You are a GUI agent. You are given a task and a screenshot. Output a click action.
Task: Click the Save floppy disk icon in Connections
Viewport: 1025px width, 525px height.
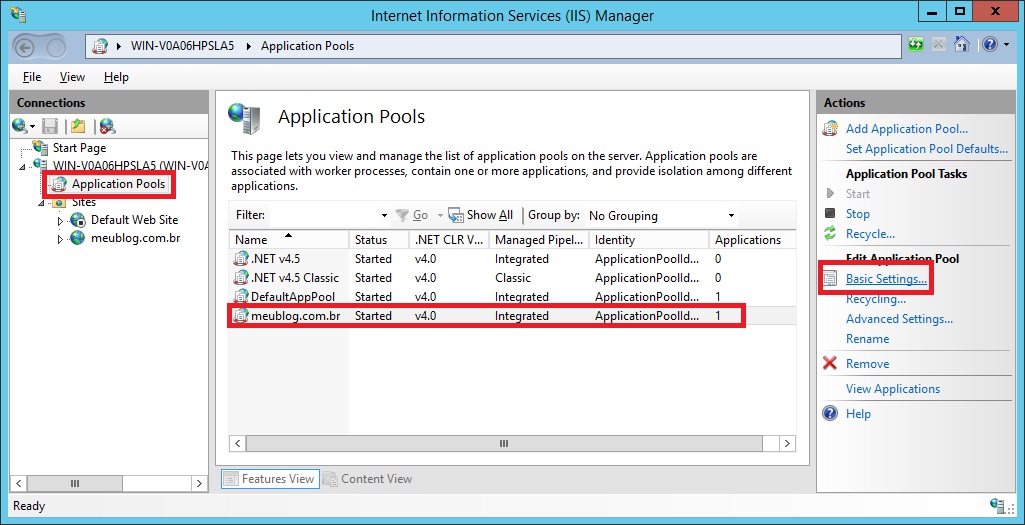(50, 126)
